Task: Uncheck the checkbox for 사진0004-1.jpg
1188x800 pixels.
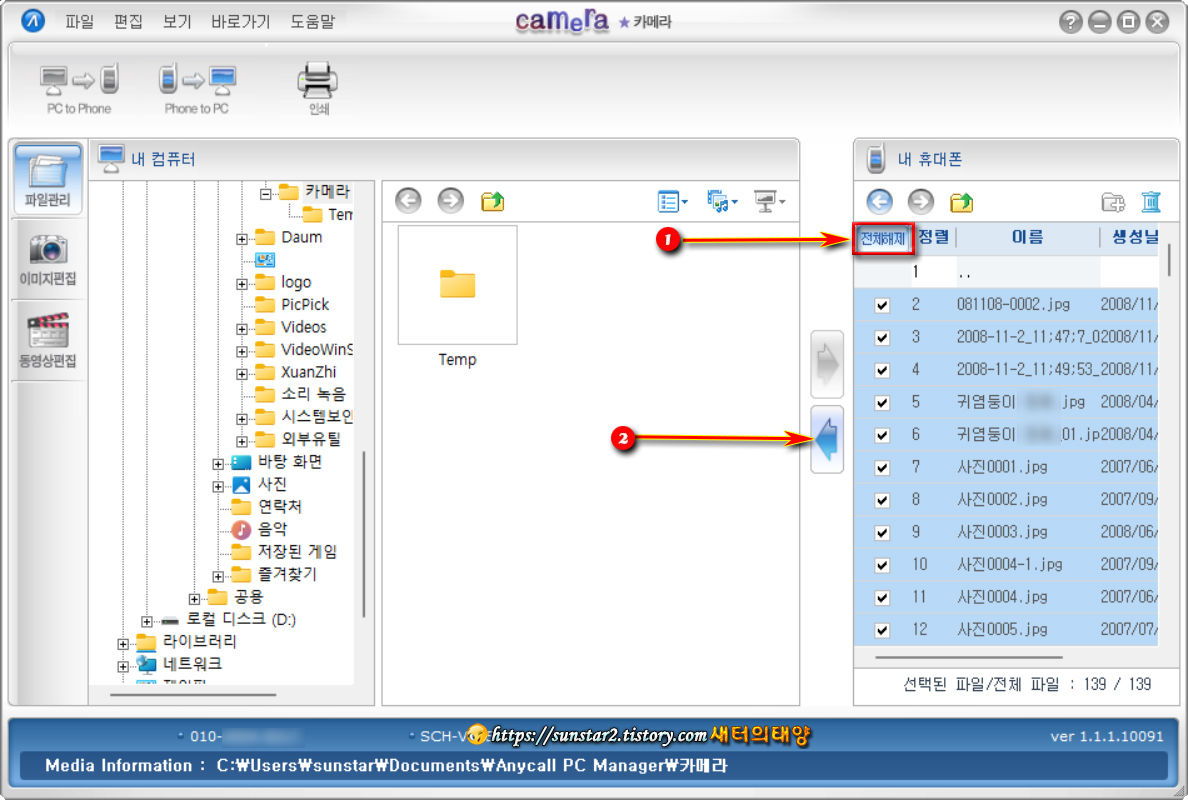Action: (x=882, y=566)
